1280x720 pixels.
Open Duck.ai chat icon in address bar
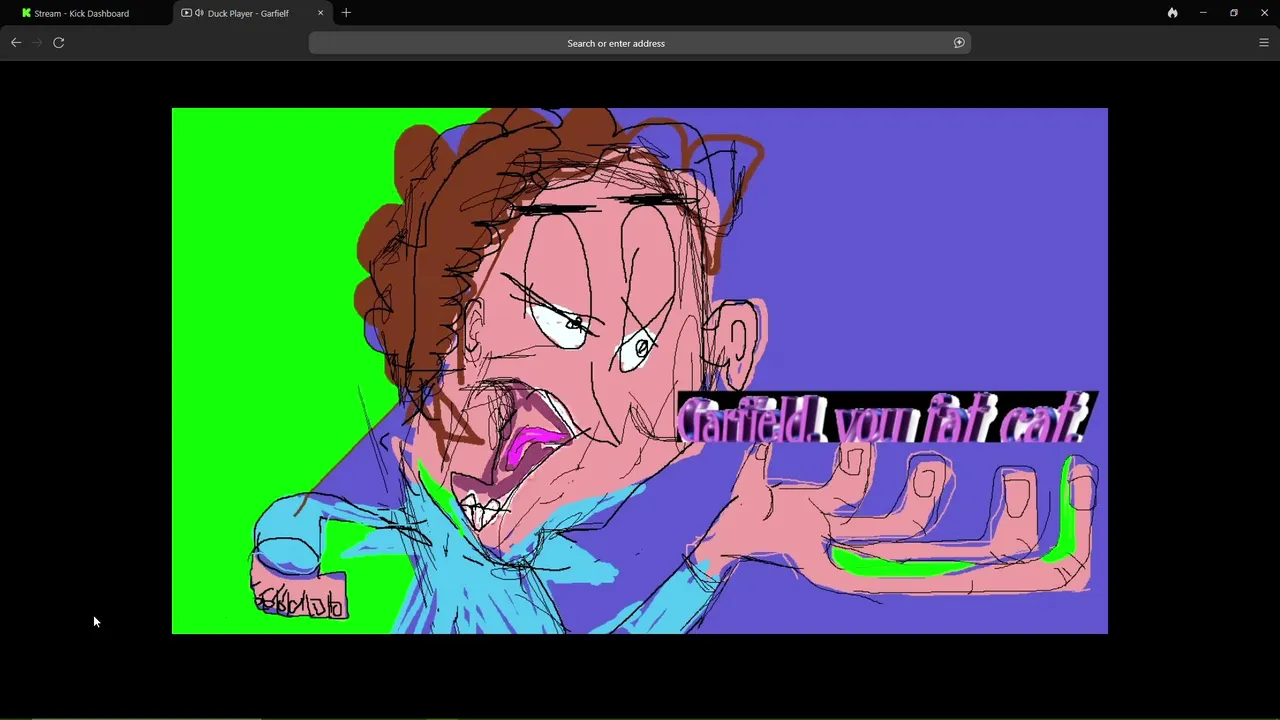[959, 43]
